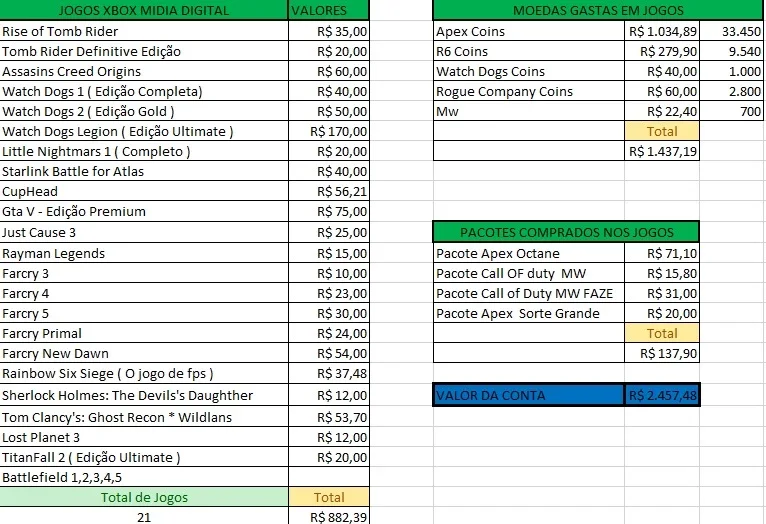Screen dimensions: 766x524
Task: Click the 'VALORES' header cell
Action: [x=329, y=10]
